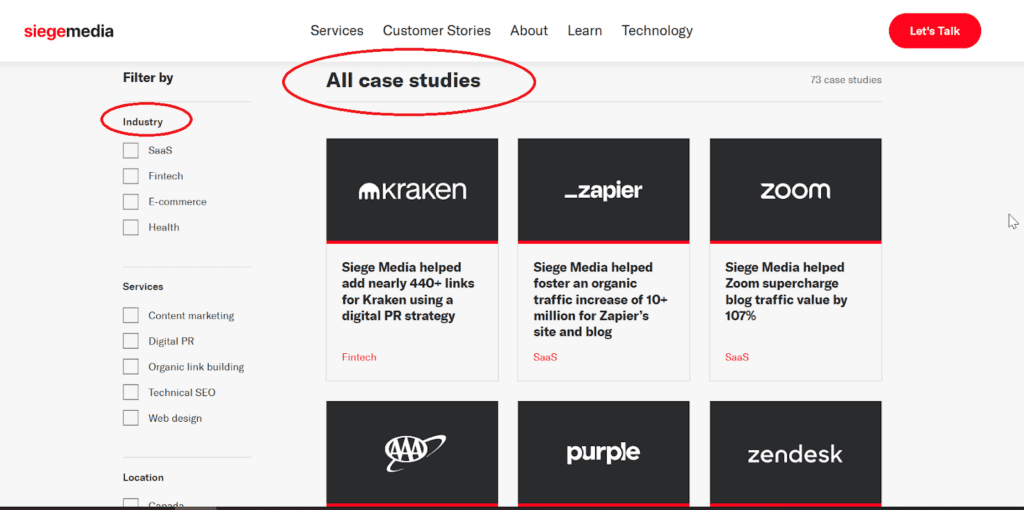The image size is (1024, 510).
Task: Open the Zoom logo card
Action: click(795, 190)
